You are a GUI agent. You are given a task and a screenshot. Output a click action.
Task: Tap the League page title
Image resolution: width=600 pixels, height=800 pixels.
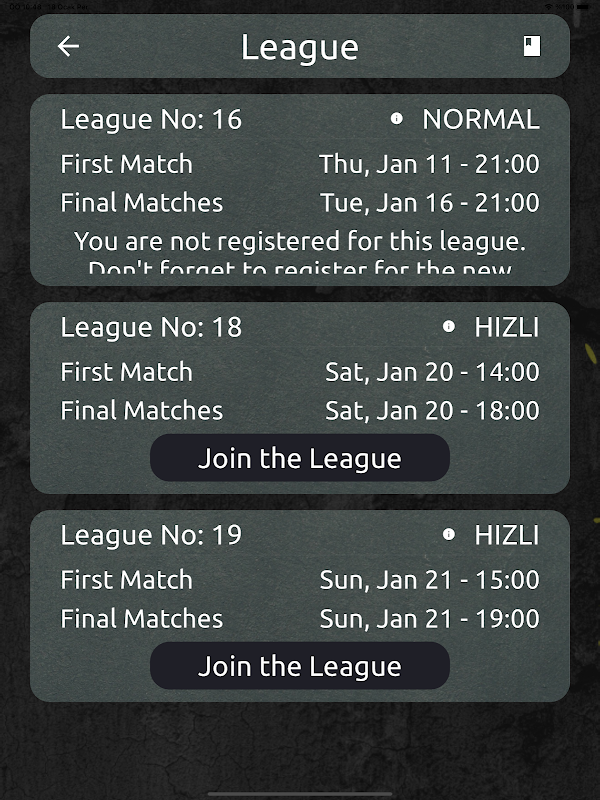(300, 47)
